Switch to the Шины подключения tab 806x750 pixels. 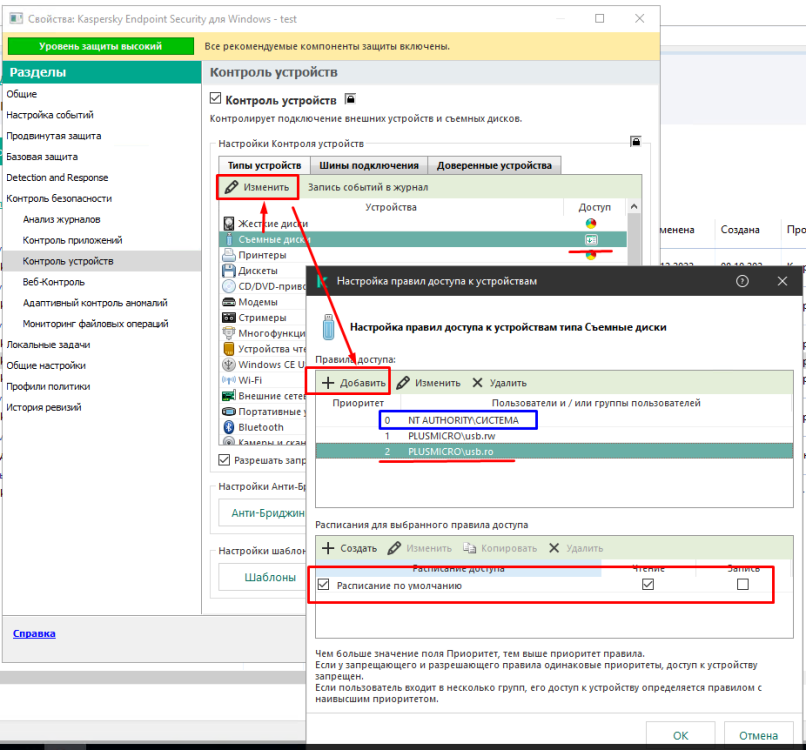click(x=369, y=165)
